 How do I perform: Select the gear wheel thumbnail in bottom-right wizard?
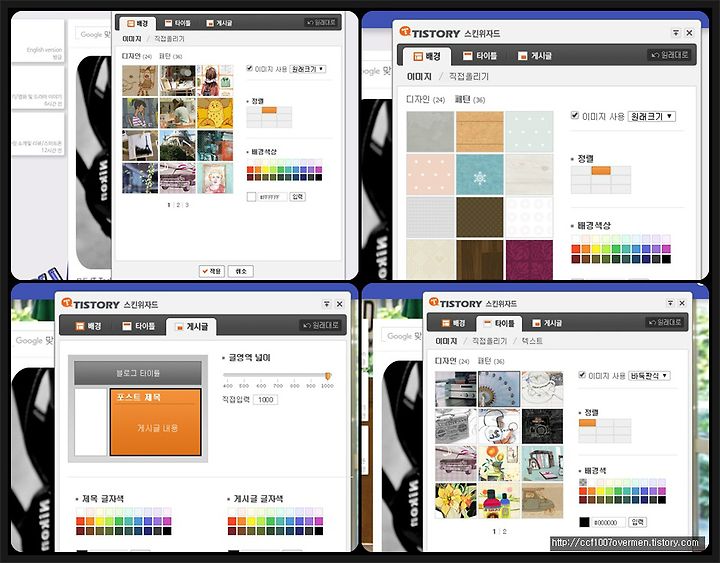tap(499, 389)
